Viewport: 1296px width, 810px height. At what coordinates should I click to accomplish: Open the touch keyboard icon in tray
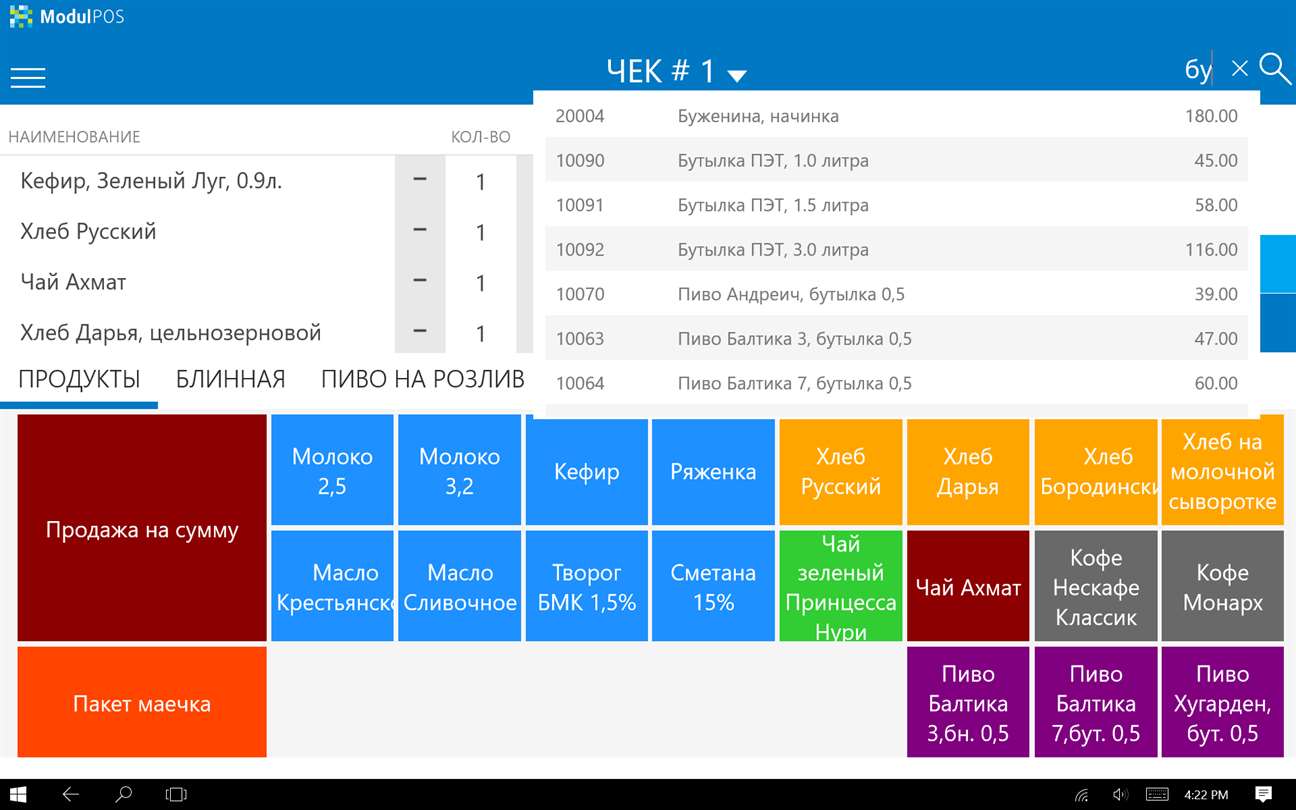(1157, 796)
